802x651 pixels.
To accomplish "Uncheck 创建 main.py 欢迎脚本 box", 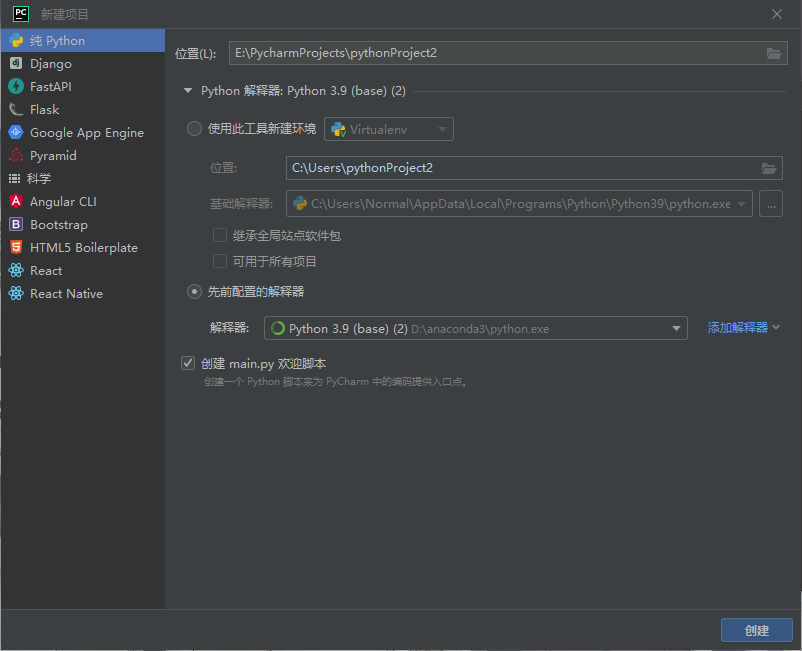I will (188, 363).
